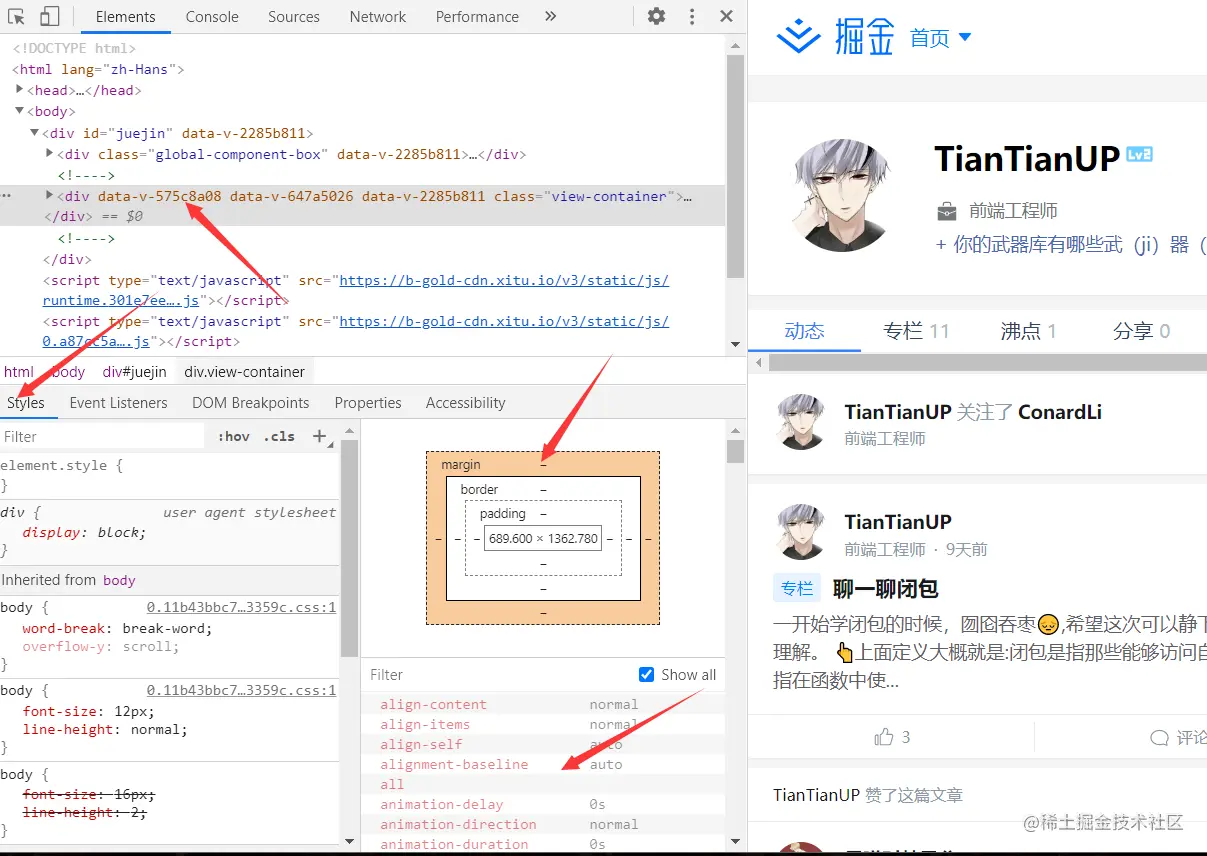Screen dimensions: 1207x856
Task: Open DevTools three-dot menu
Action: click(x=692, y=16)
